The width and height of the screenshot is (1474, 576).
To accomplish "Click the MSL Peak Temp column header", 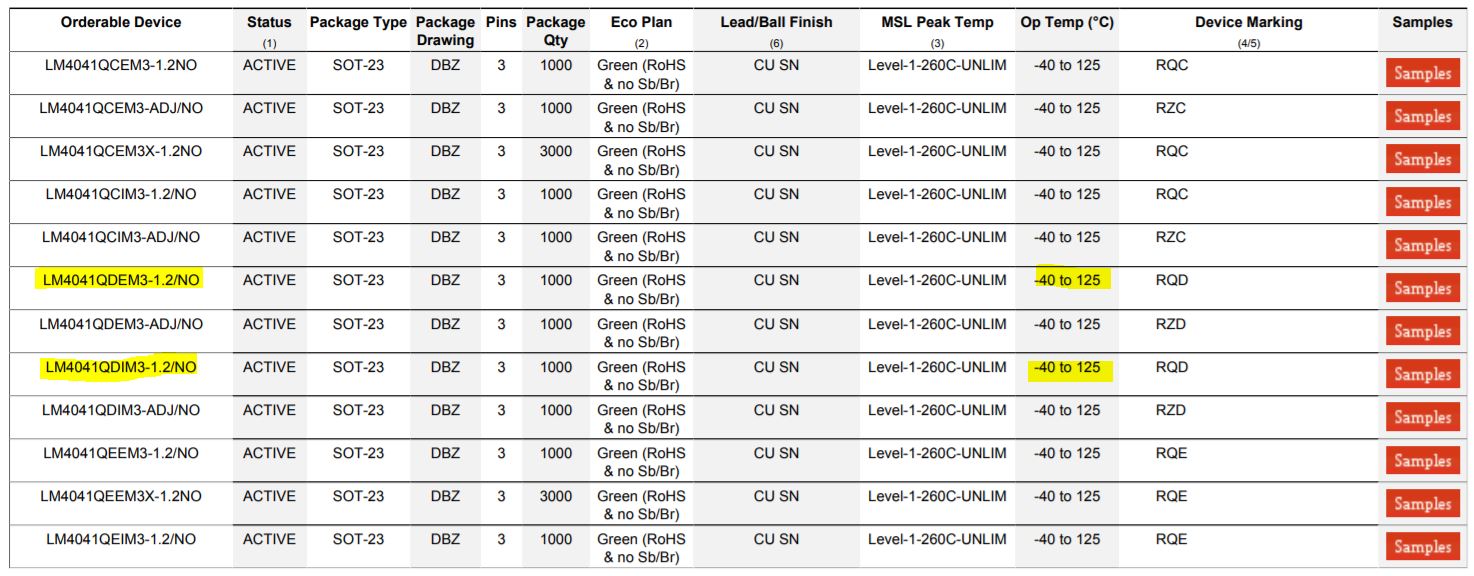I will coord(937,22).
